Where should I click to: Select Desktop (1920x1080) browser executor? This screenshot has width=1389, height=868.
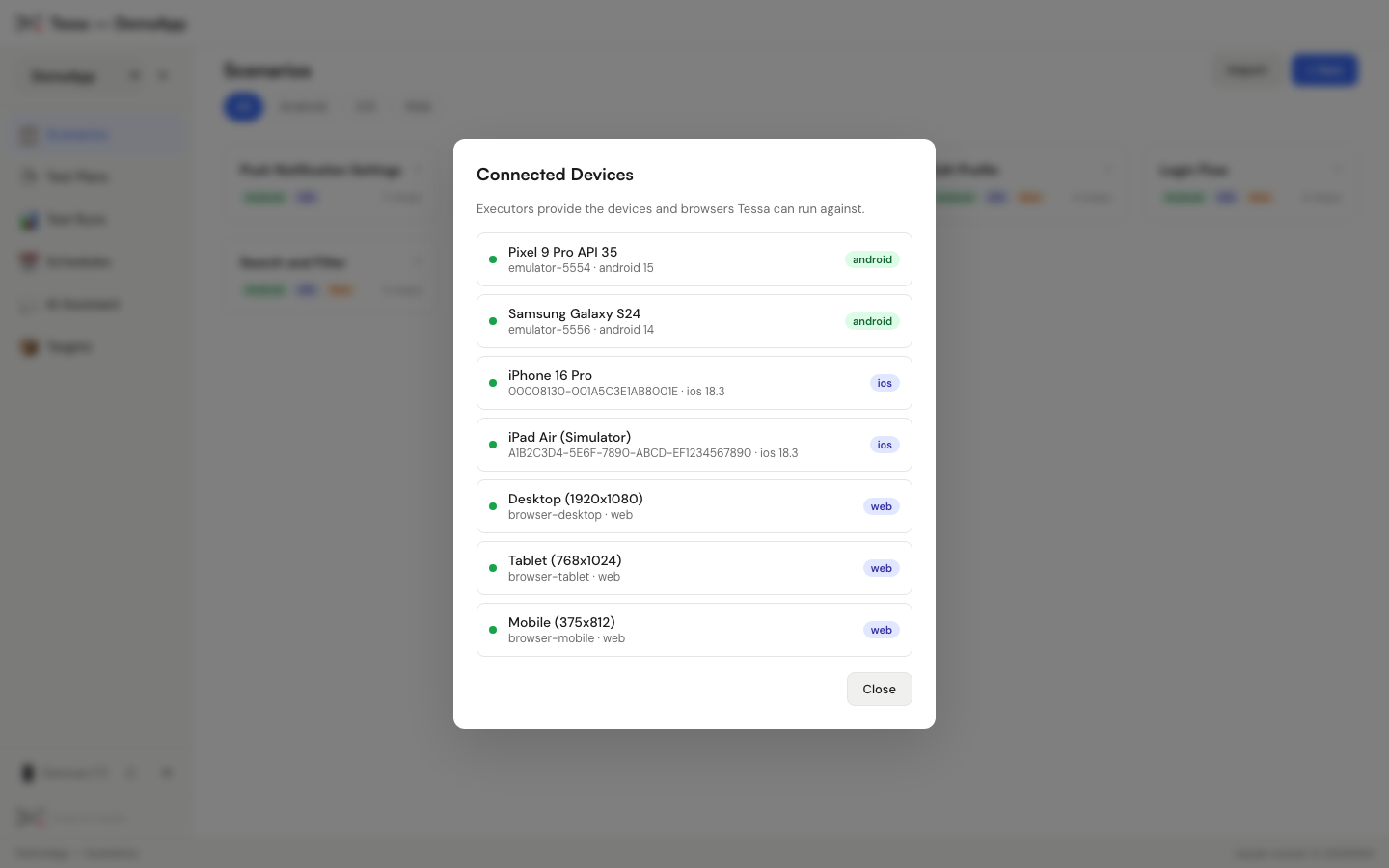(694, 506)
